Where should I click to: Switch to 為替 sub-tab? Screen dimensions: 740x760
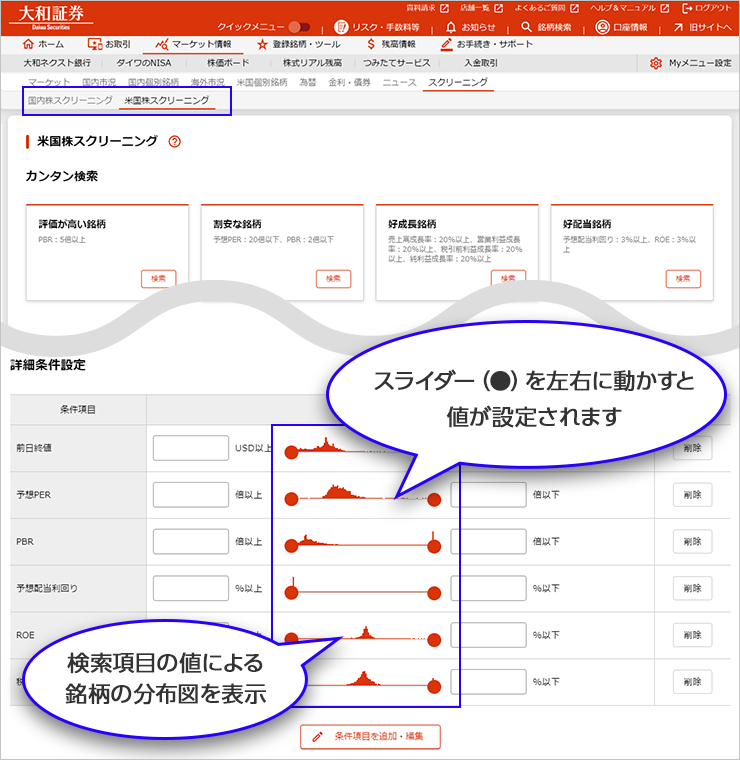tap(307, 82)
